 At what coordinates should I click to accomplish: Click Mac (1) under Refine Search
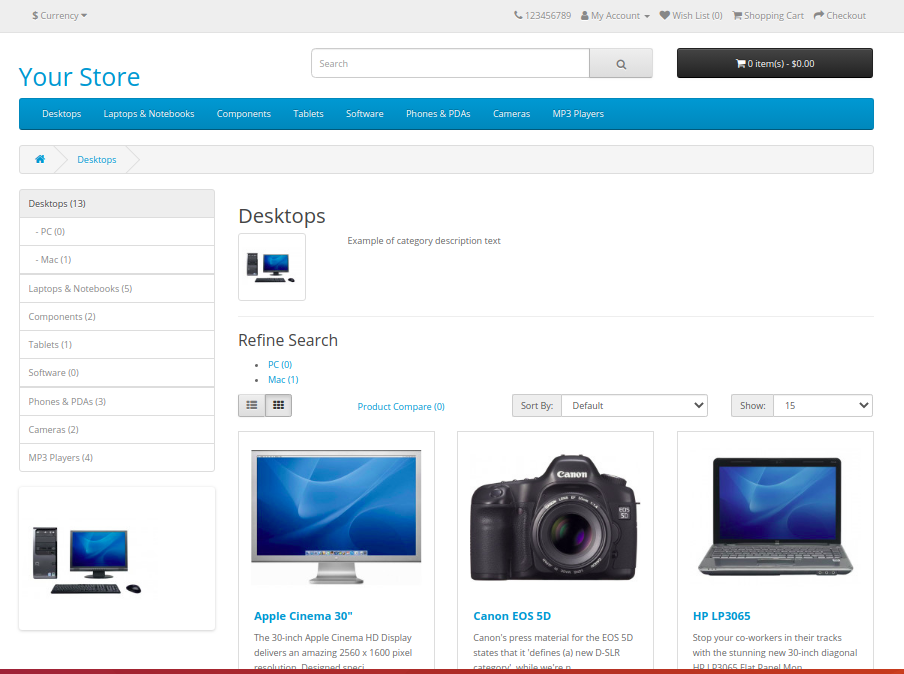283,379
